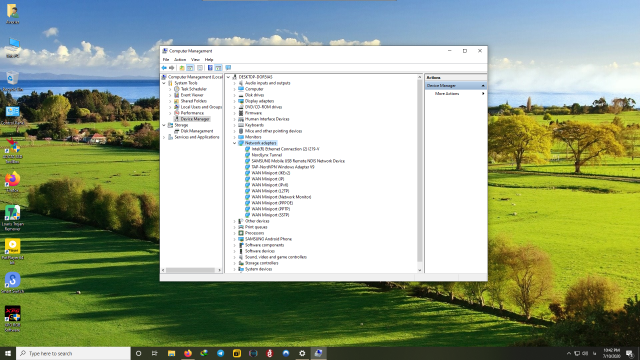Click the Scan for hardware changes icon
Screen dimensions: 640x360
[x=228, y=68]
